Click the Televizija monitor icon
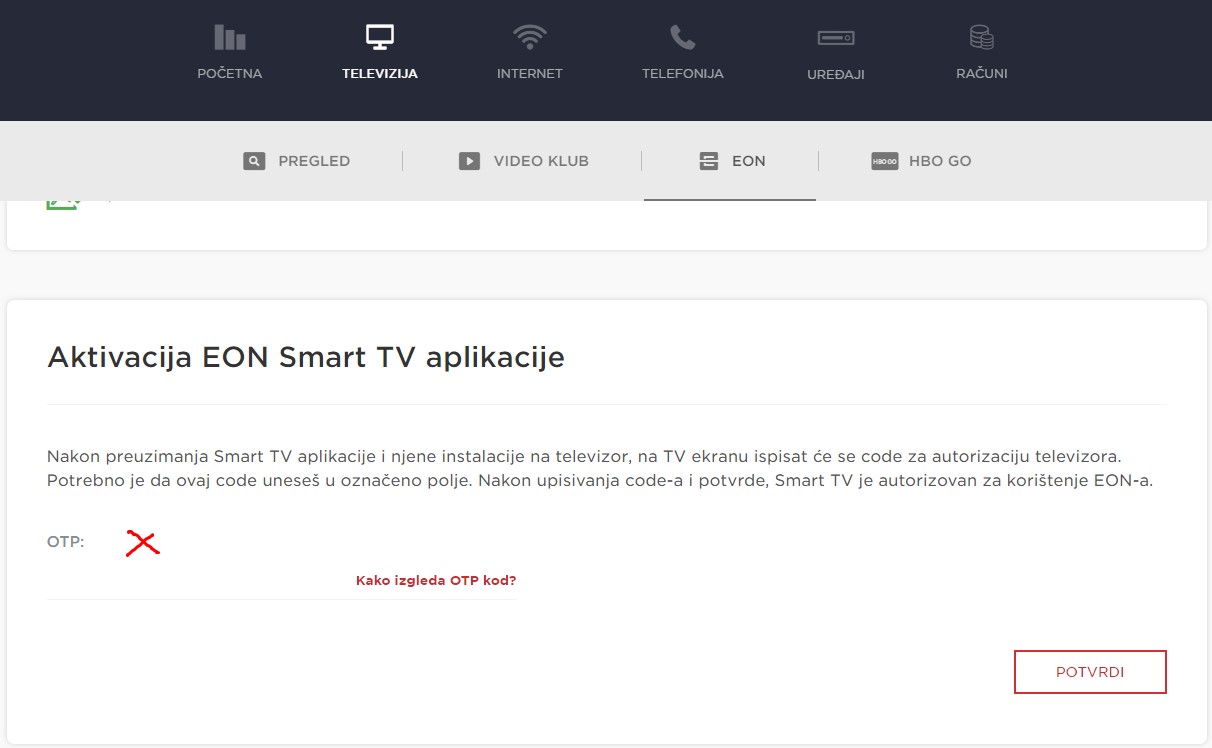Image resolution: width=1212 pixels, height=748 pixels. [x=380, y=38]
